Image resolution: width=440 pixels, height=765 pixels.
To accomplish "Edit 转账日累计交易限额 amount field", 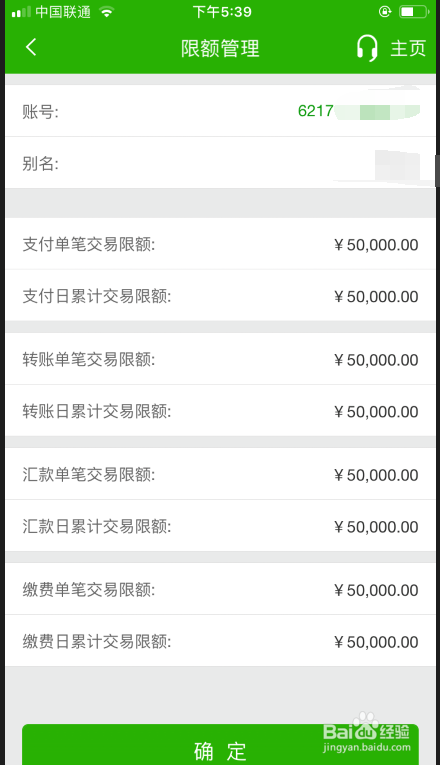I will [376, 411].
